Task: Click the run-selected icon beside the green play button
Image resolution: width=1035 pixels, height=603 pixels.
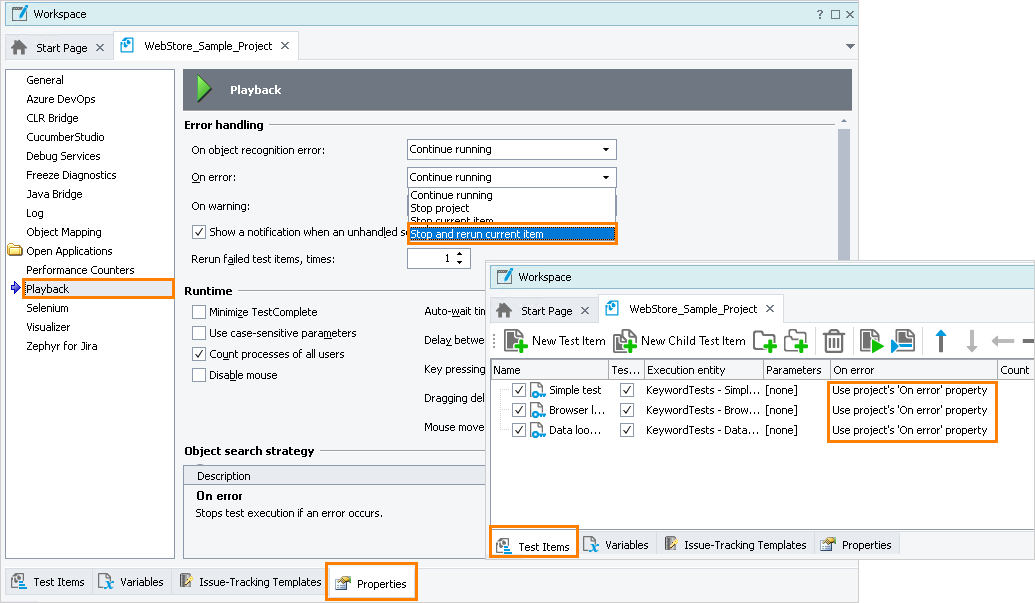Action: coord(902,341)
